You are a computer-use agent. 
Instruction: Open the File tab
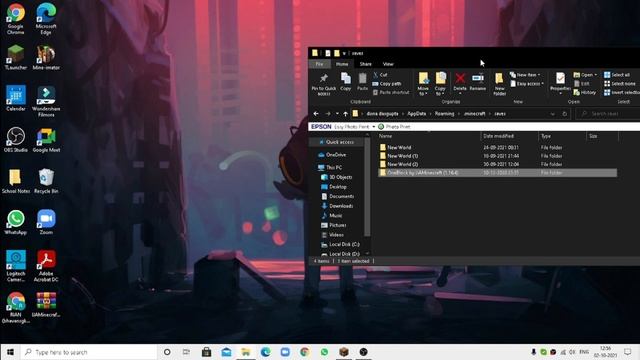pyautogui.click(x=319, y=64)
